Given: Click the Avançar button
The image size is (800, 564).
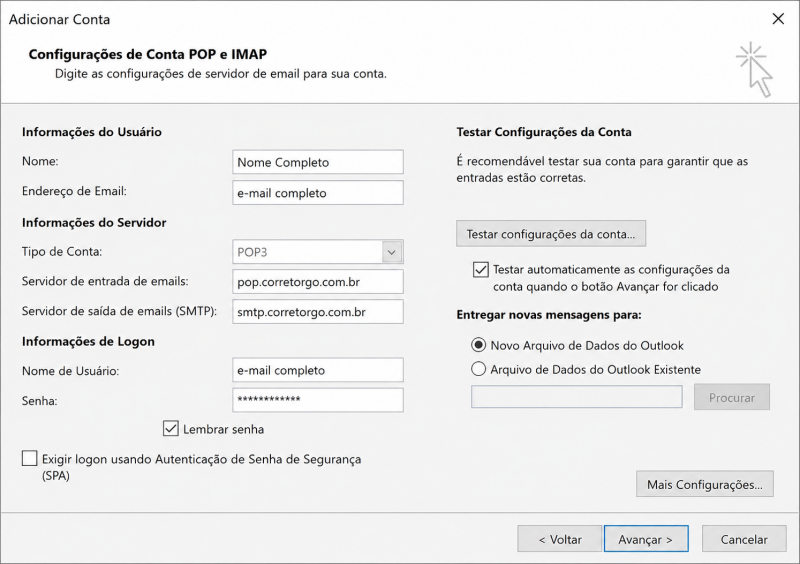Looking at the screenshot, I should coord(646,539).
